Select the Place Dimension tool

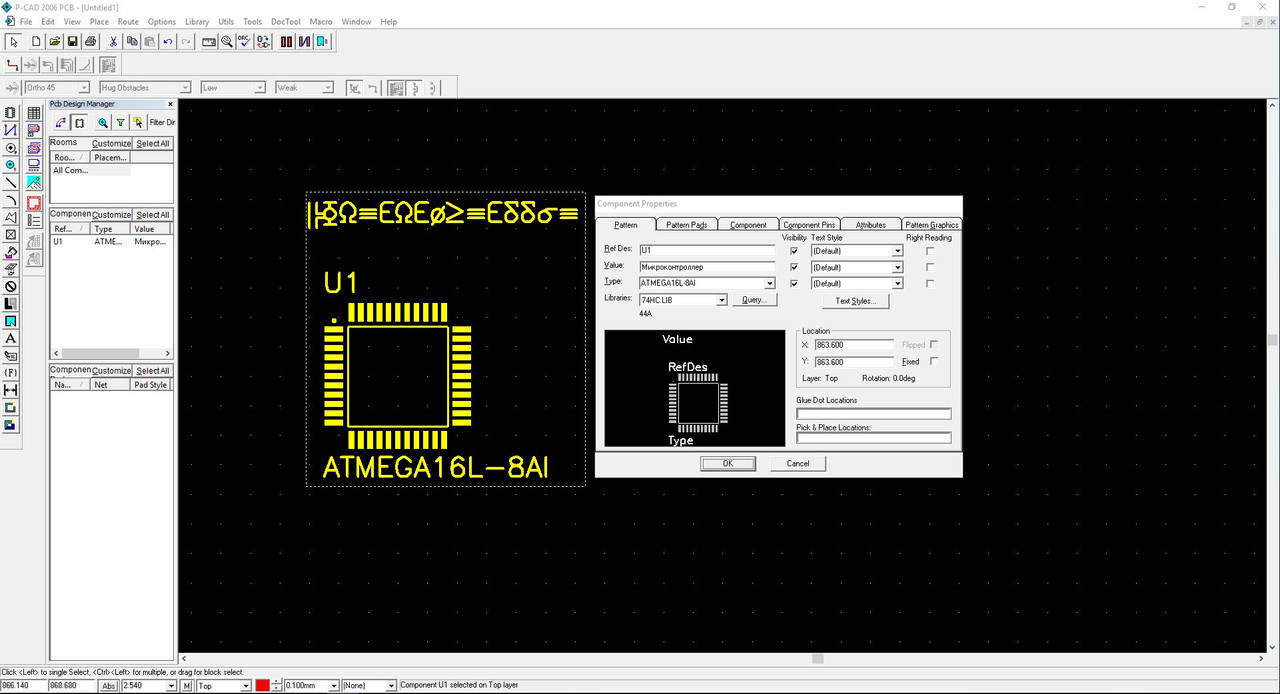pyautogui.click(x=10, y=390)
